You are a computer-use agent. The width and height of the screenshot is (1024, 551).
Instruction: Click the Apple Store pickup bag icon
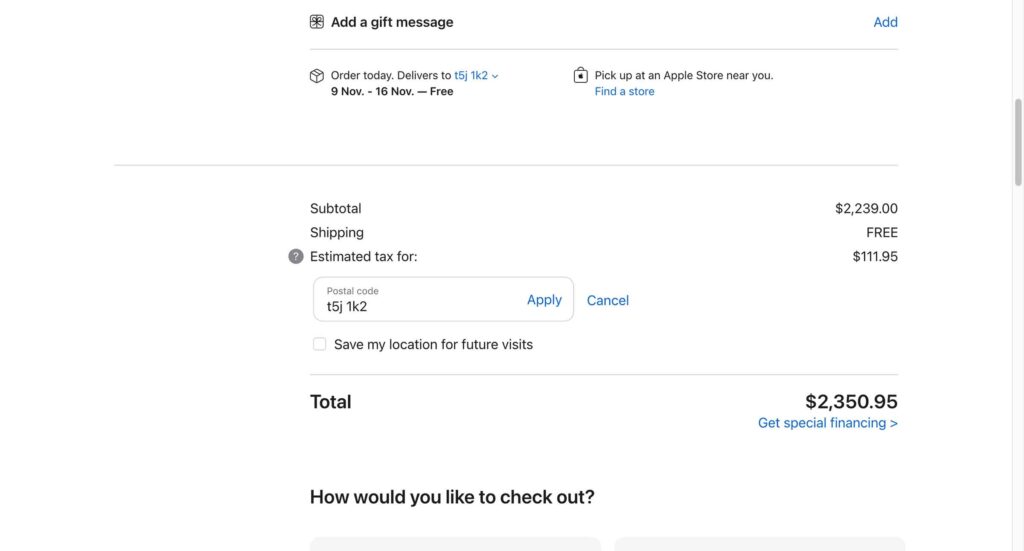pyautogui.click(x=581, y=75)
